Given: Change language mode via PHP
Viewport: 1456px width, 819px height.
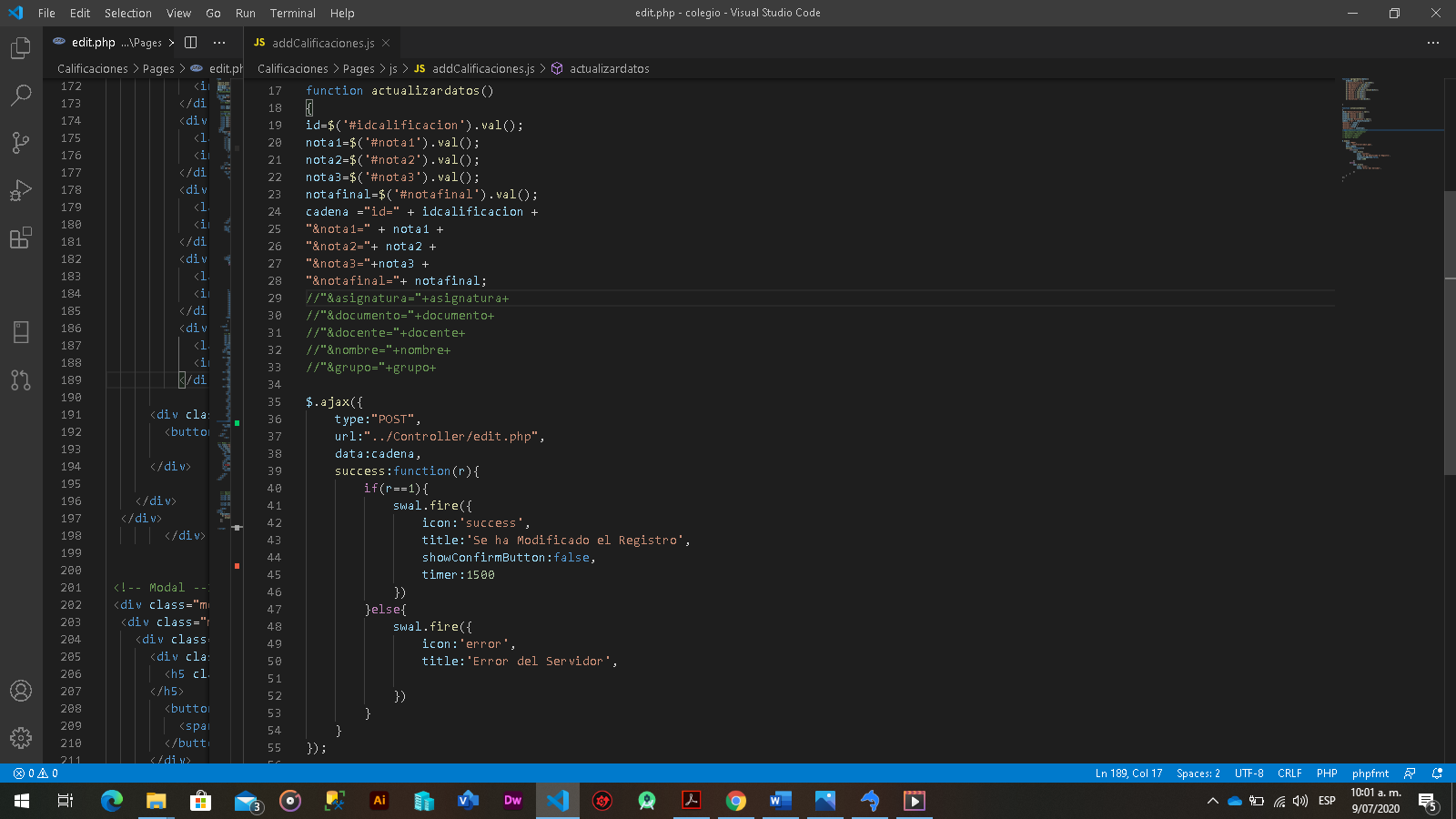Looking at the screenshot, I should click(x=1327, y=773).
